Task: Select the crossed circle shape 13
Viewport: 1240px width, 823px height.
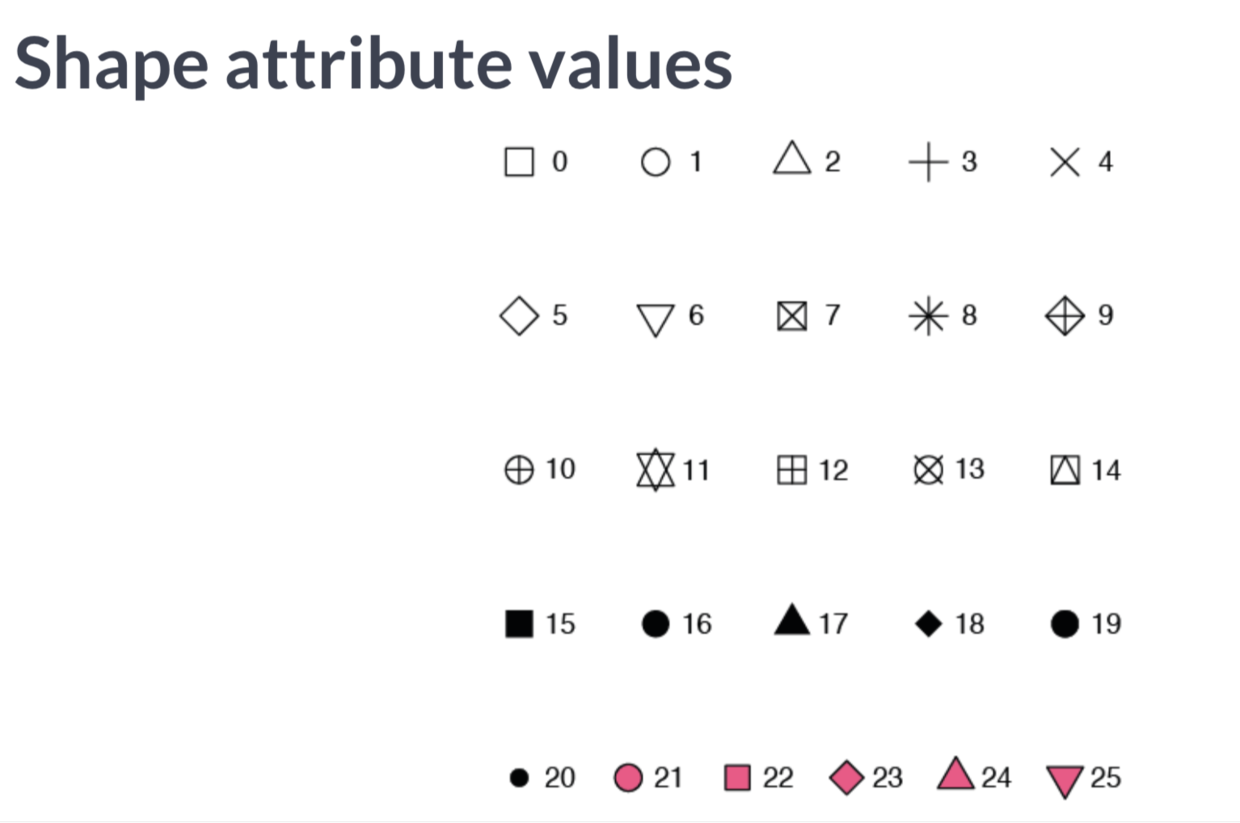Action: pyautogui.click(x=928, y=470)
